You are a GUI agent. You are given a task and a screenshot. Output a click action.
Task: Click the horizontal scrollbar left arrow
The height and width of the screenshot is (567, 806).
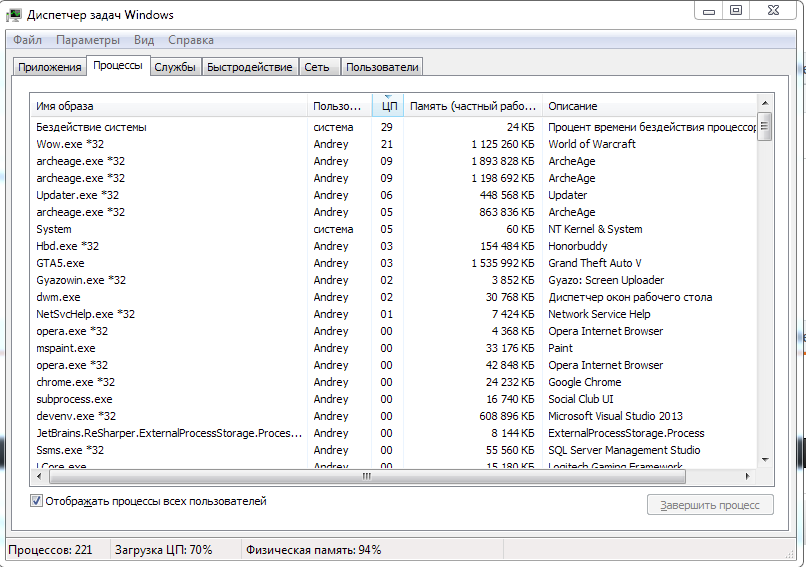[x=39, y=477]
